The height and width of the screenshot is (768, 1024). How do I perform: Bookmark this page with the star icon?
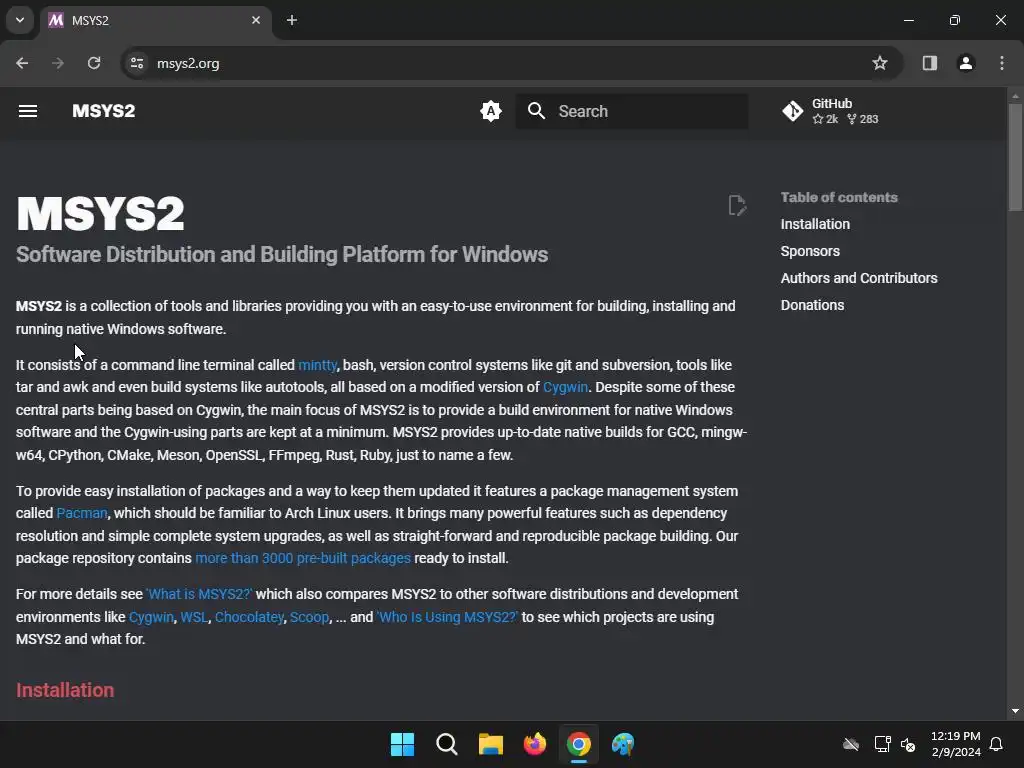tap(880, 63)
